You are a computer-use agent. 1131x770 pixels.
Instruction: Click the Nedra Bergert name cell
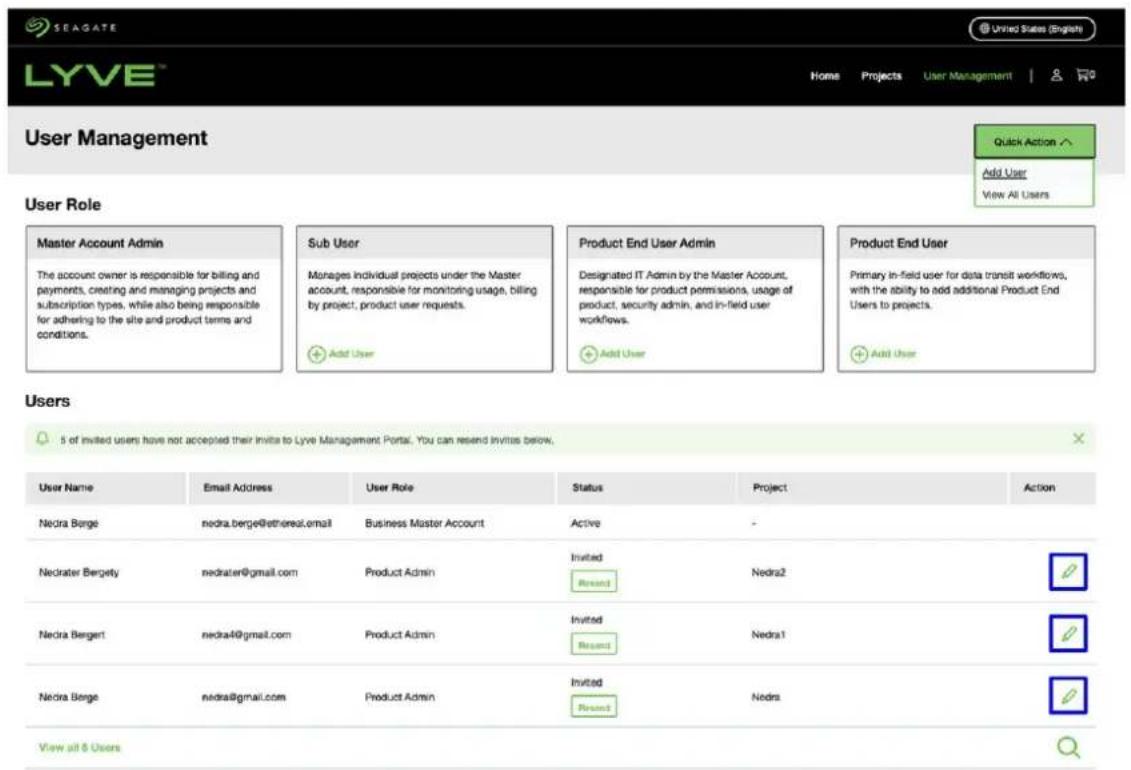(x=71, y=635)
